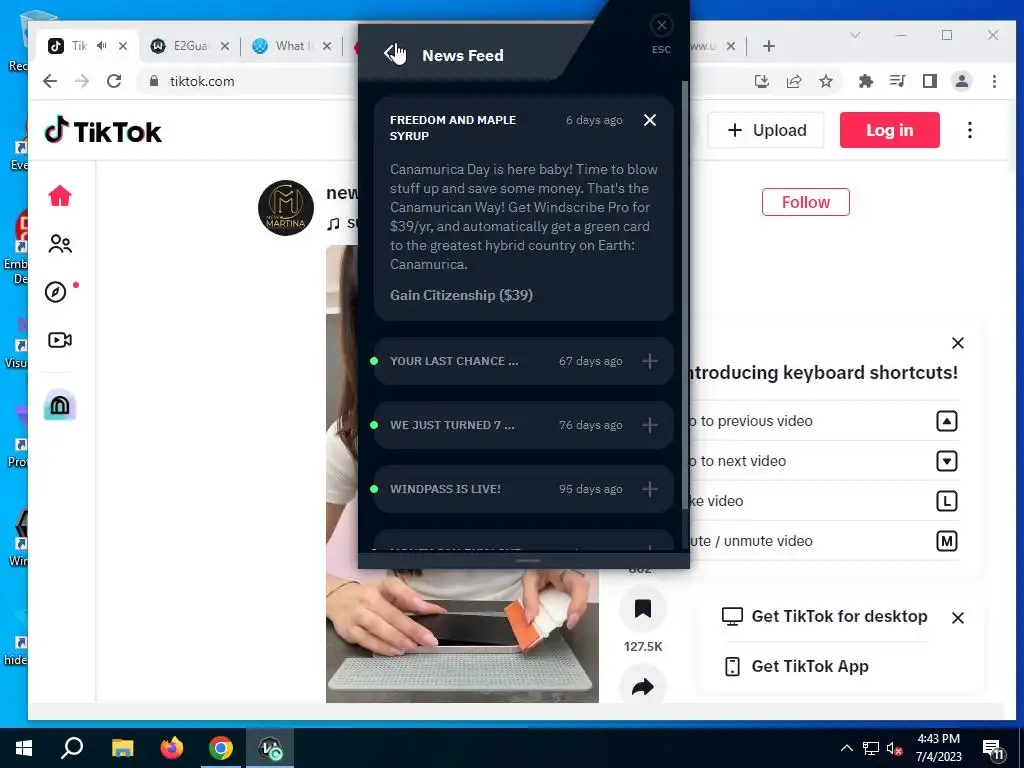Screen dimensions: 1024x768
Task: Open Chrome three-dot menu
Action: coord(994,81)
